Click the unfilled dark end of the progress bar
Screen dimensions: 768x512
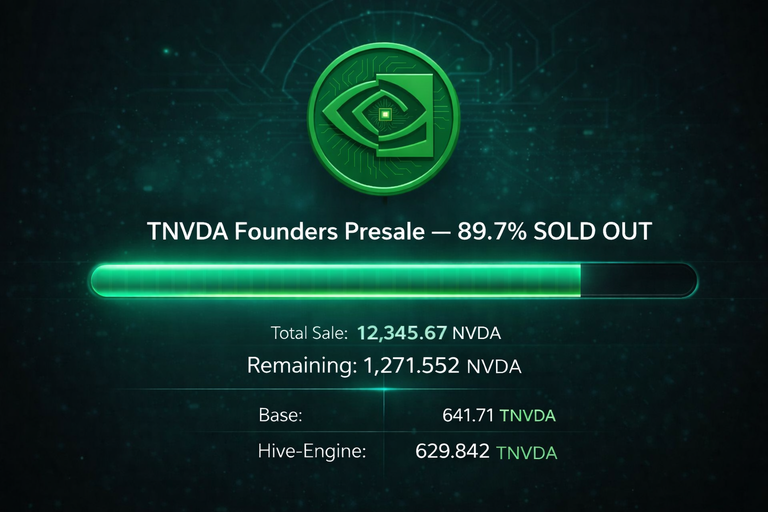(x=637, y=279)
